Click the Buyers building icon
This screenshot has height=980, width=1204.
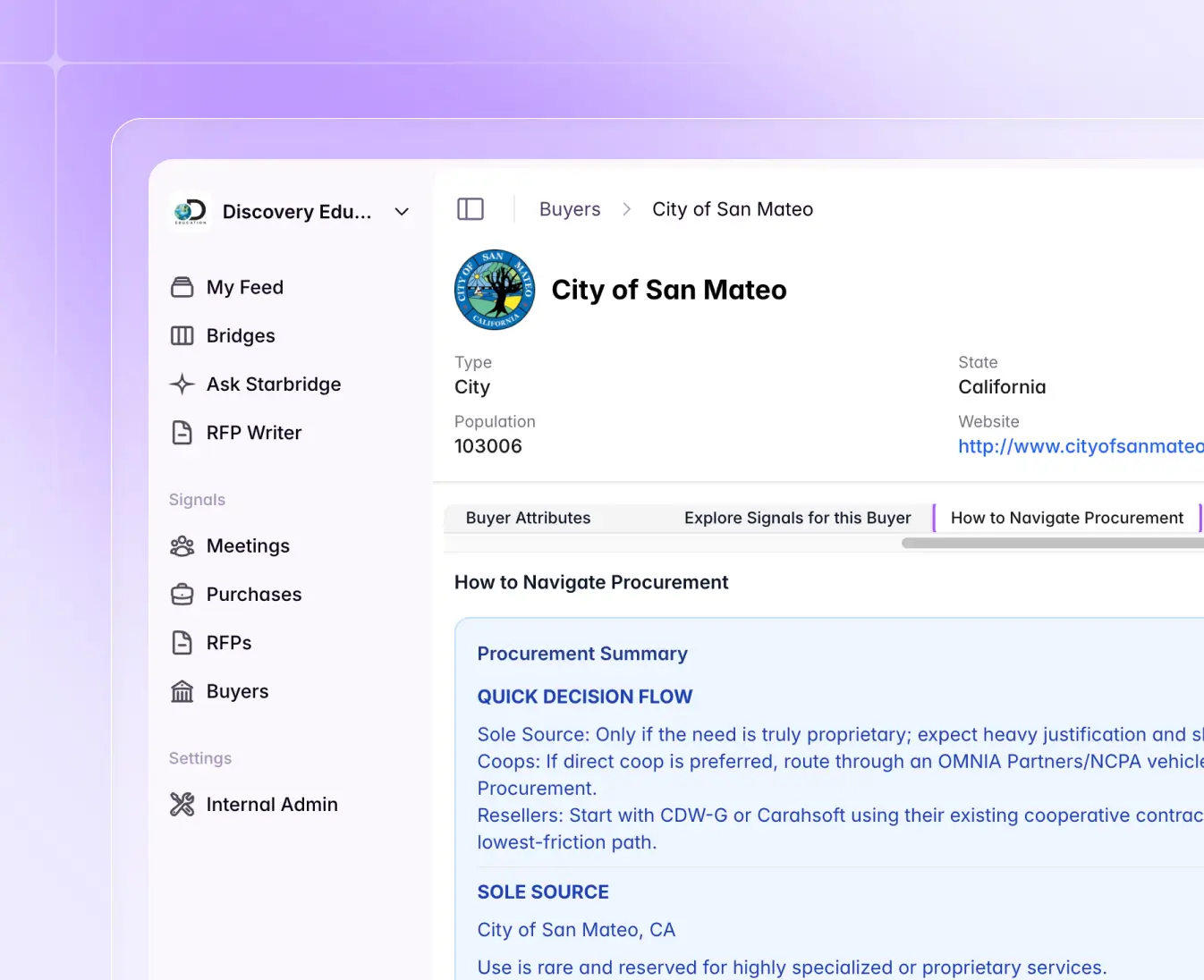[182, 691]
